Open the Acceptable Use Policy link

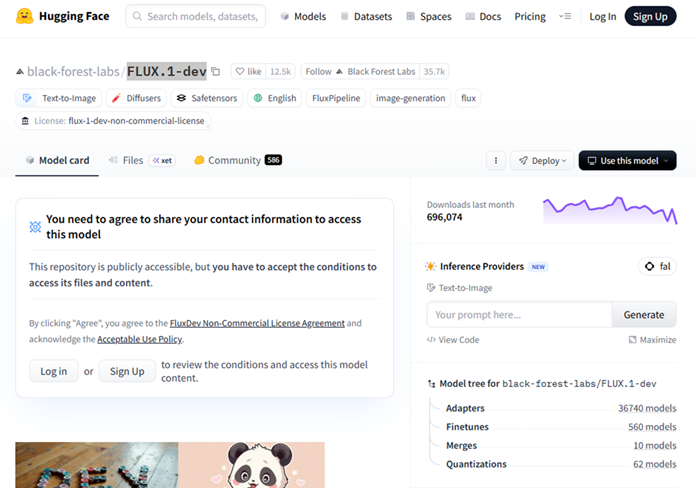point(139,339)
